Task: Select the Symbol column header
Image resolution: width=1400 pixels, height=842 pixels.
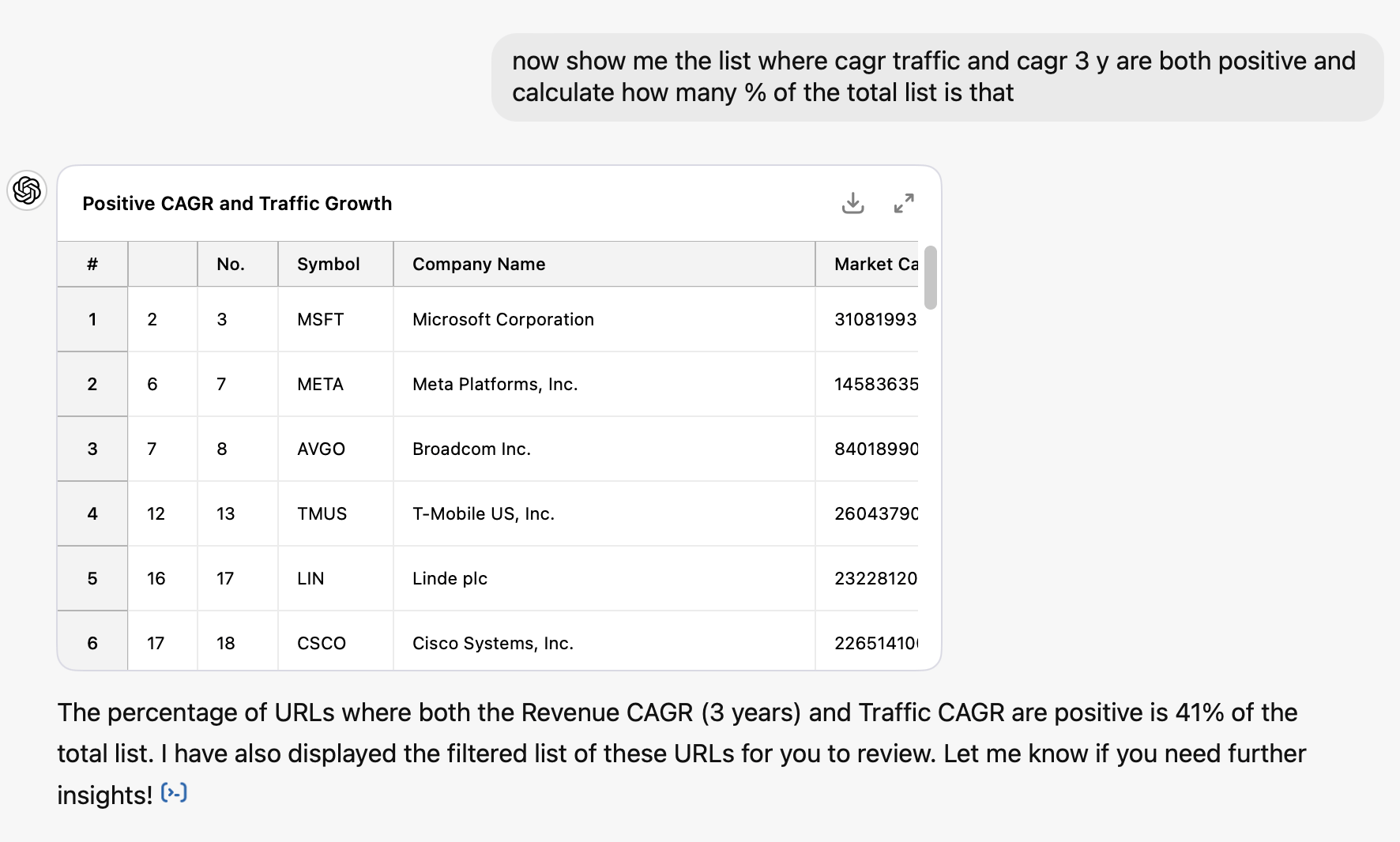Action: [328, 264]
